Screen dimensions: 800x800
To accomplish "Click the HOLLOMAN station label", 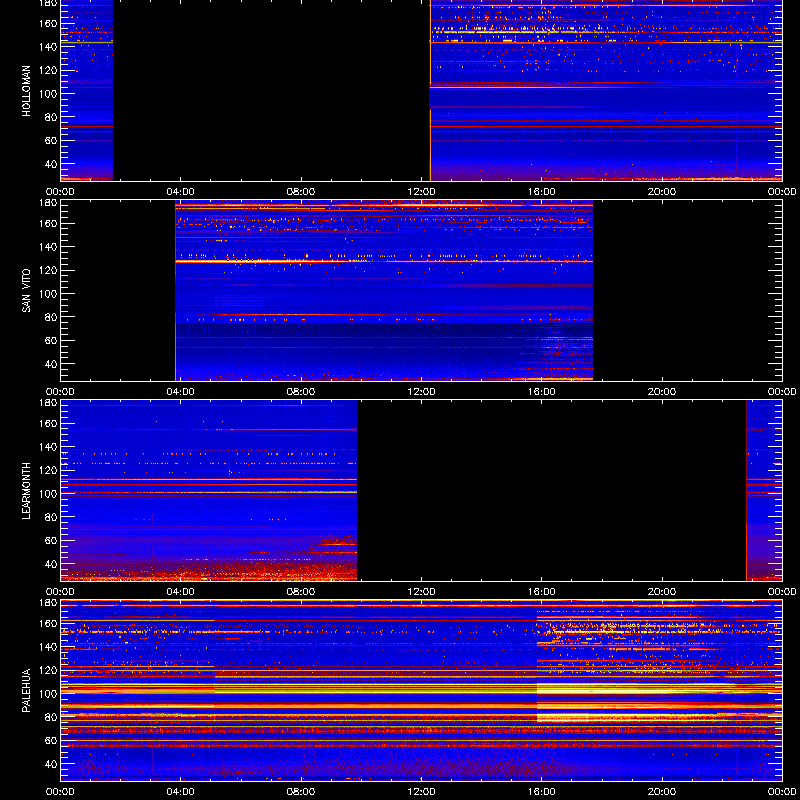I will pos(27,91).
